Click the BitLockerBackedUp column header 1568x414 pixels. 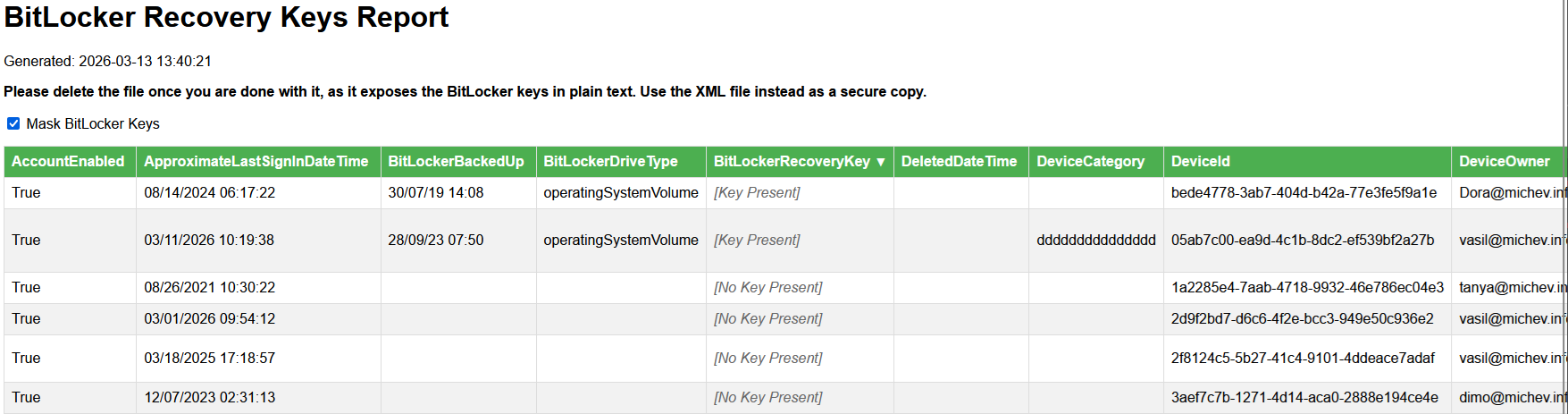coord(456,162)
